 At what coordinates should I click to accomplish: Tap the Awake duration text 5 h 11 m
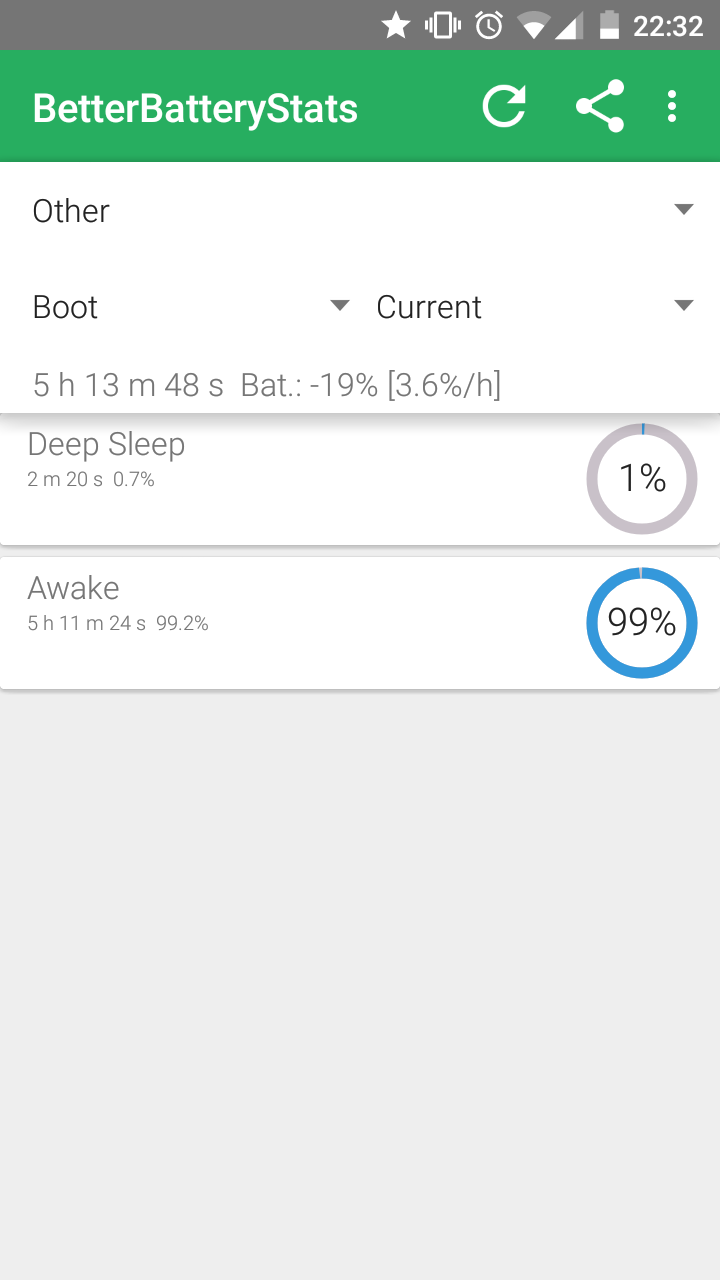[87, 624]
